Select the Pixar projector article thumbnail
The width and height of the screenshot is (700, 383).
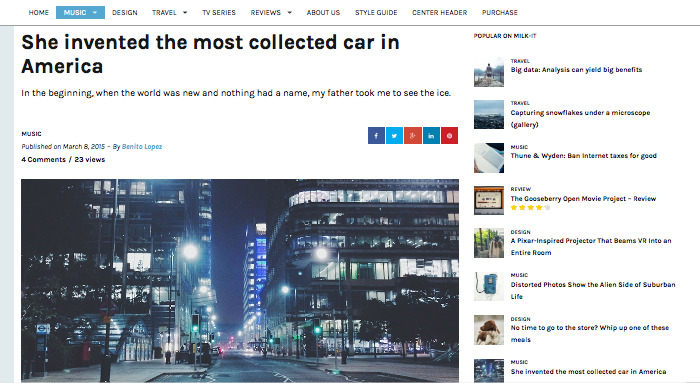coord(489,243)
